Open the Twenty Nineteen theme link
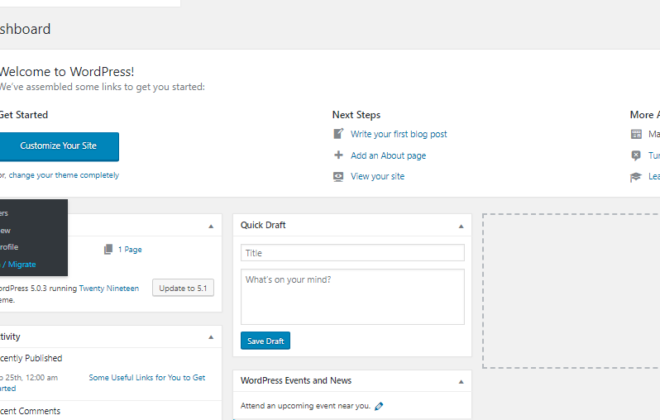 [x=109, y=288]
